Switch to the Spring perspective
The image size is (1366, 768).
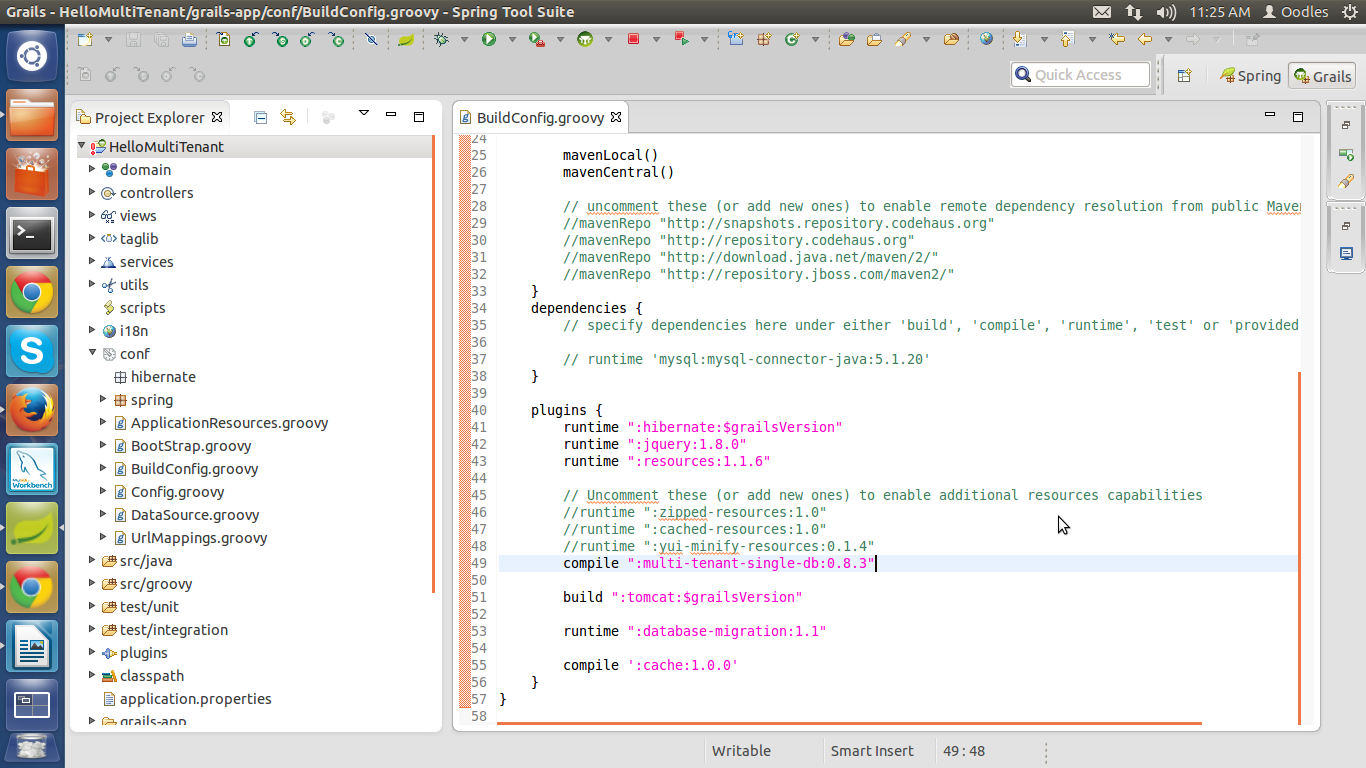[x=1249, y=75]
